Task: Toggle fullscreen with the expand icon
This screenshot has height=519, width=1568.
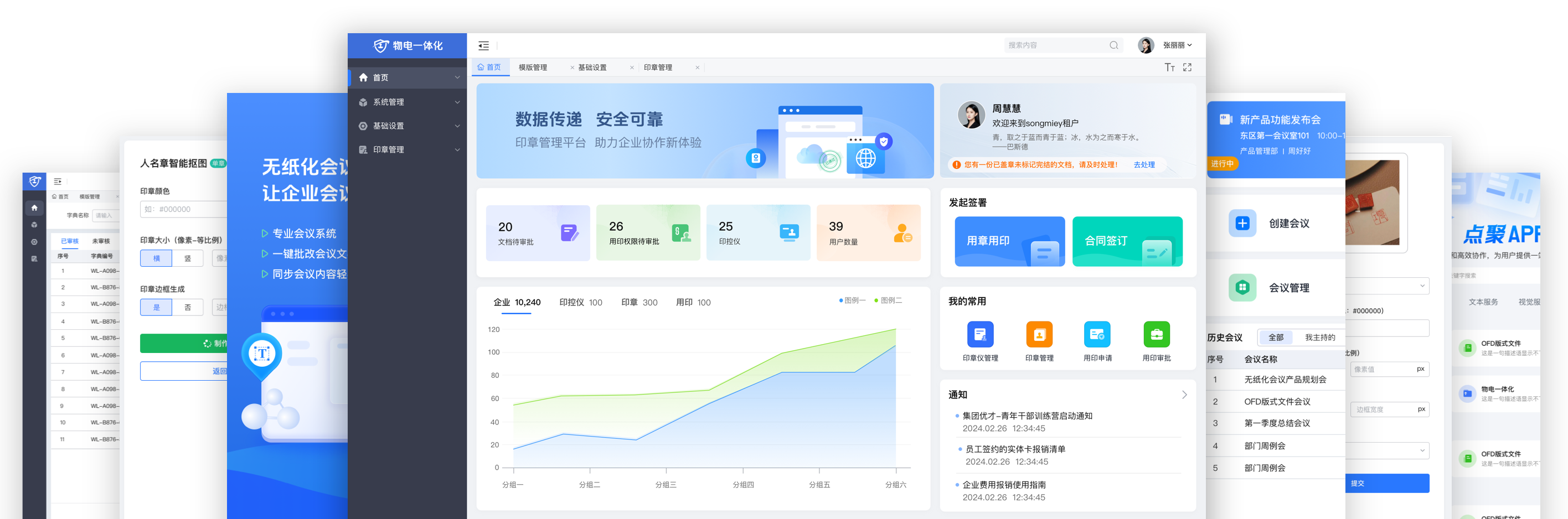Action: 1187,68
